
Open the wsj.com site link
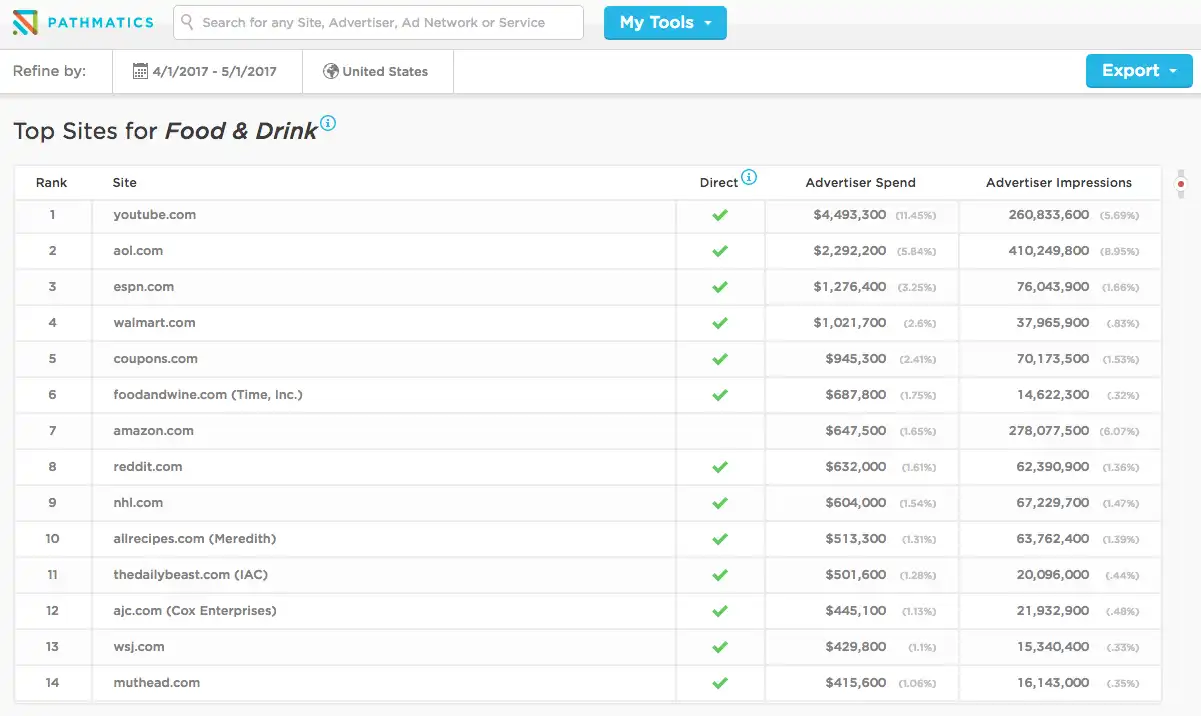(x=139, y=647)
